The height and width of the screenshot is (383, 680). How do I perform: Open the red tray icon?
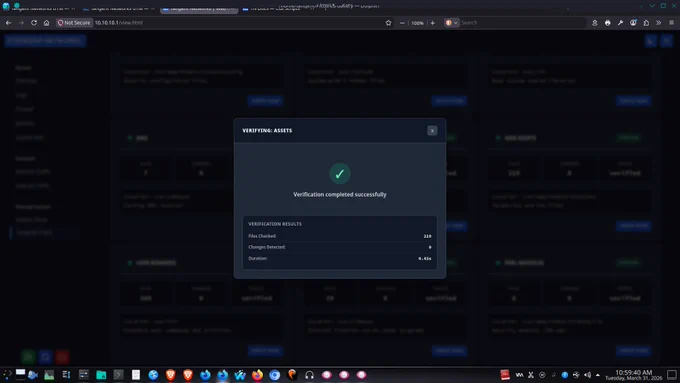[505, 375]
